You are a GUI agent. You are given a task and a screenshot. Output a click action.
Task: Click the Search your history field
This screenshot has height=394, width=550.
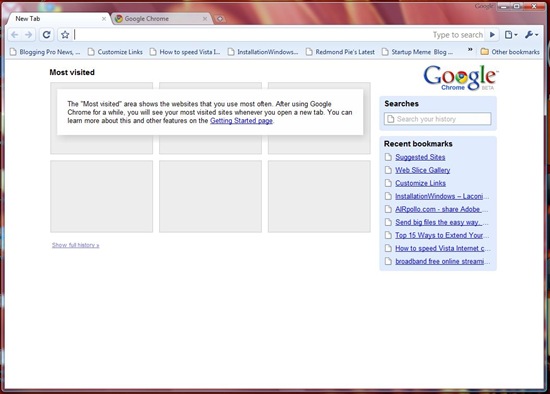pyautogui.click(x=438, y=119)
